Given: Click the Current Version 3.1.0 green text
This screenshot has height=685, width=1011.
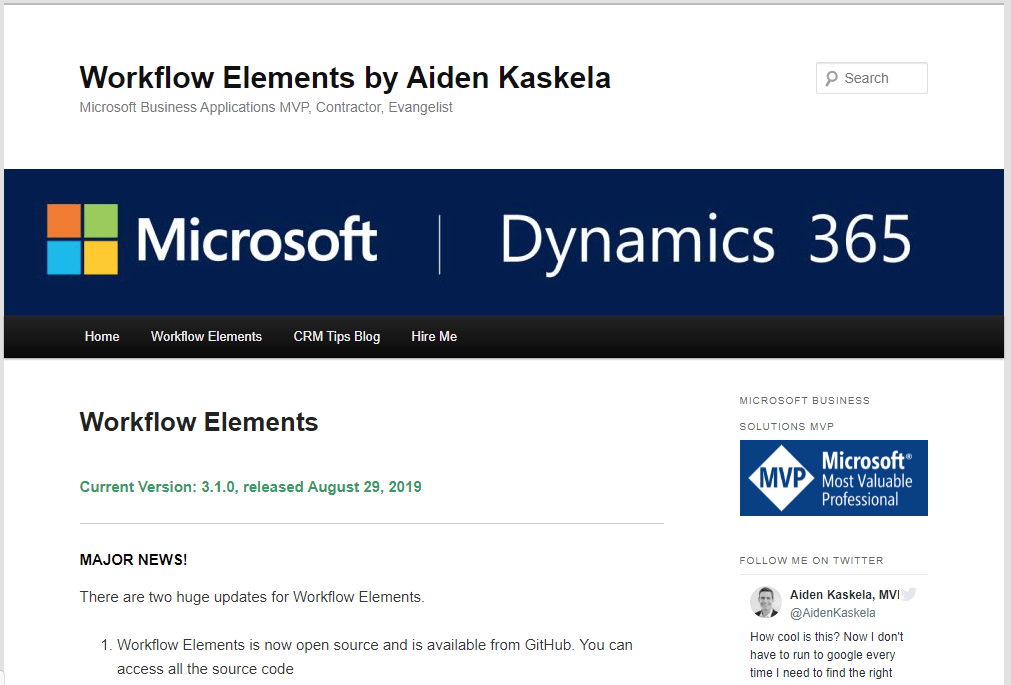Looking at the screenshot, I should pos(250,487).
